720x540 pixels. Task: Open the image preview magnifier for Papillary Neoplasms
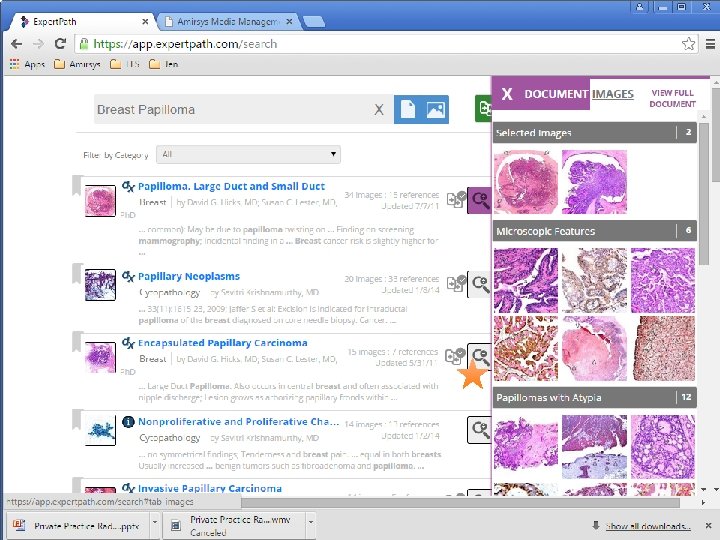(x=480, y=284)
